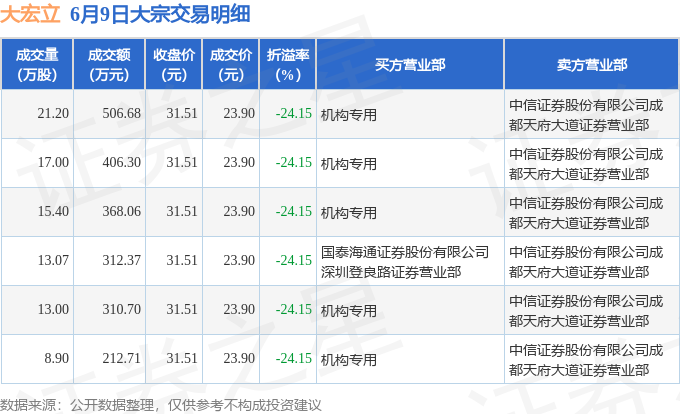680x414 pixels.
Task: Click the 数据来源 disclaimer footer text
Action: [161, 405]
